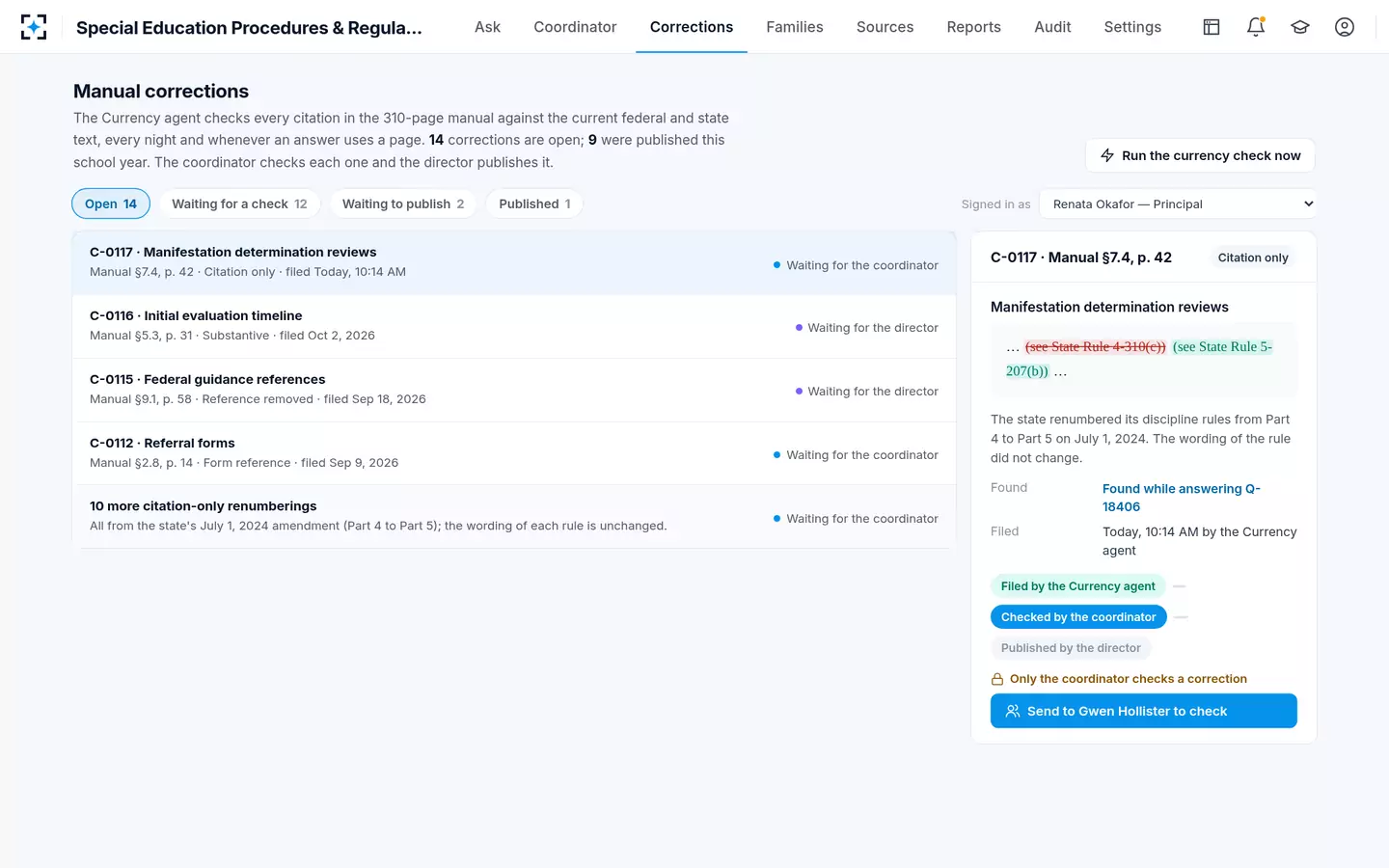Viewport: 1389px width, 868px height.
Task: Open the Coordinator tab
Action: (575, 27)
